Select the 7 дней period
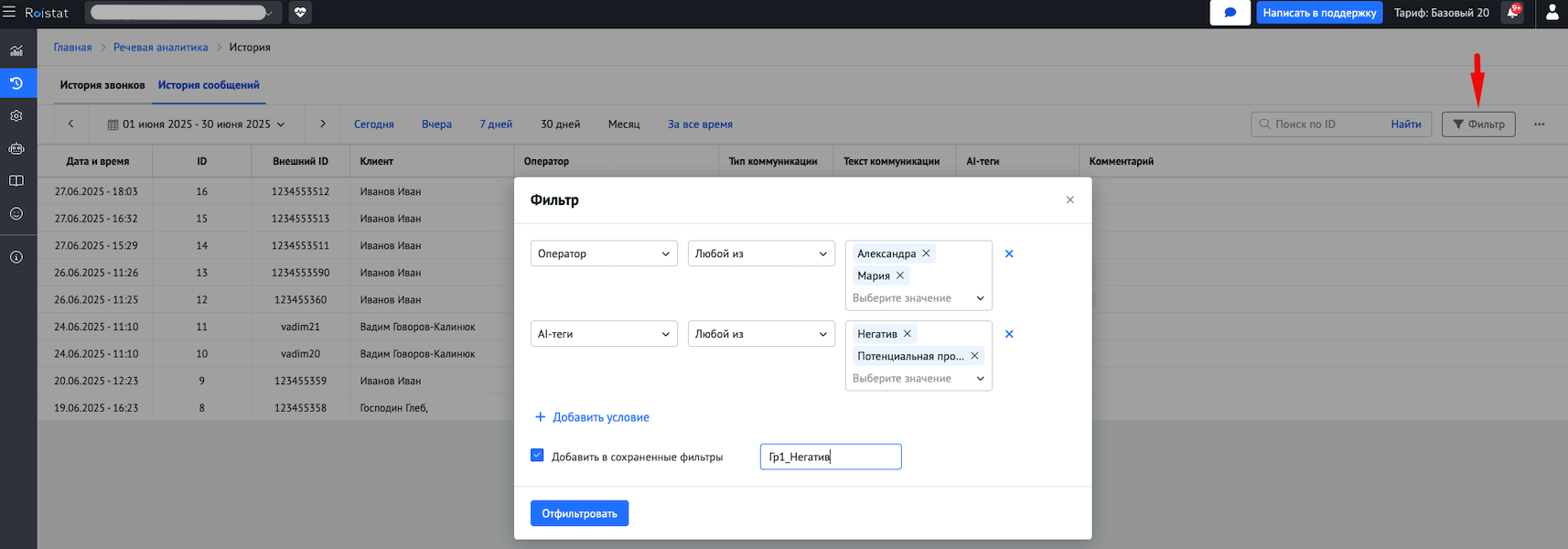Viewport: 1568px width, 549px height. [x=496, y=124]
